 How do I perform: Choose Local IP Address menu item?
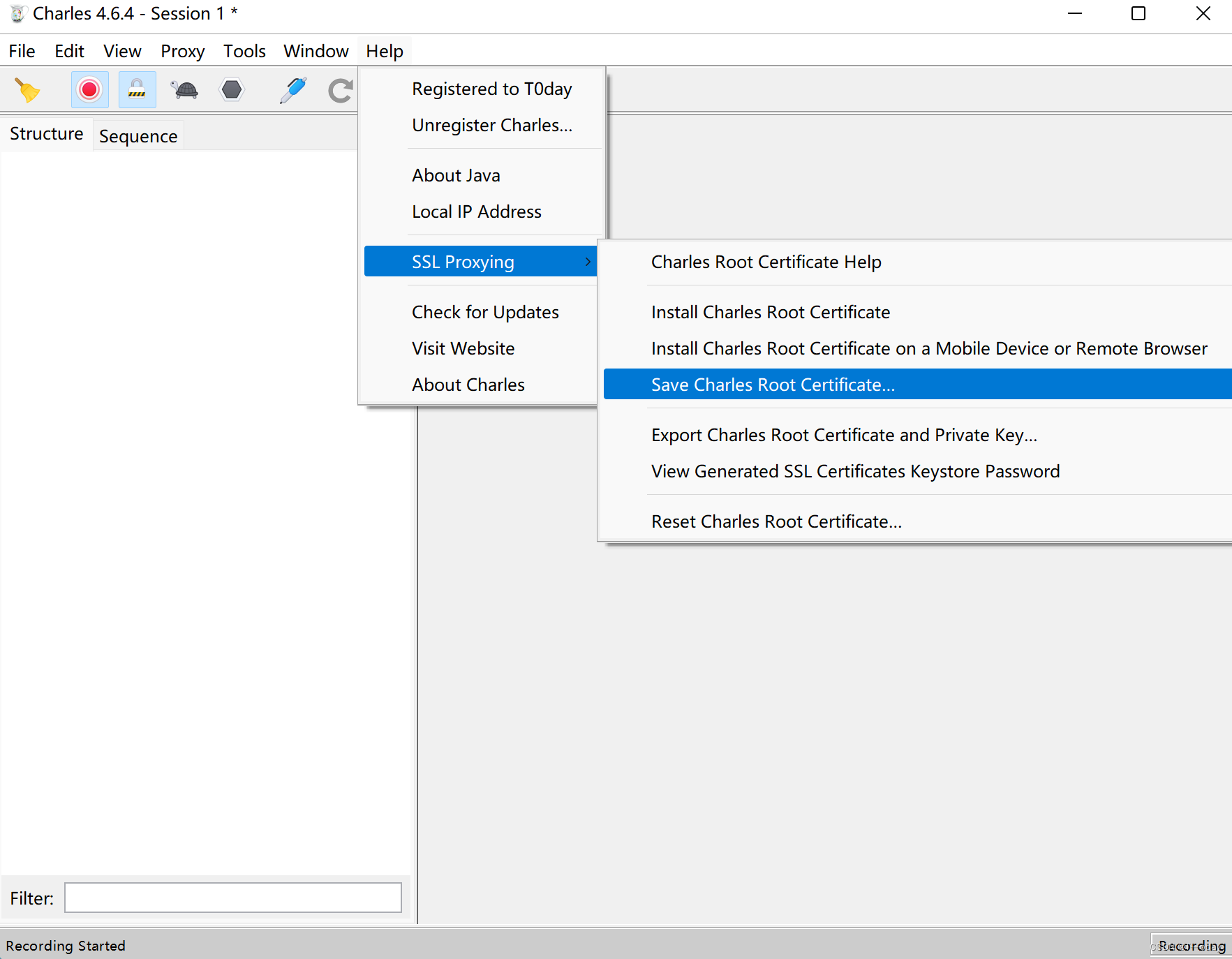tap(482, 211)
